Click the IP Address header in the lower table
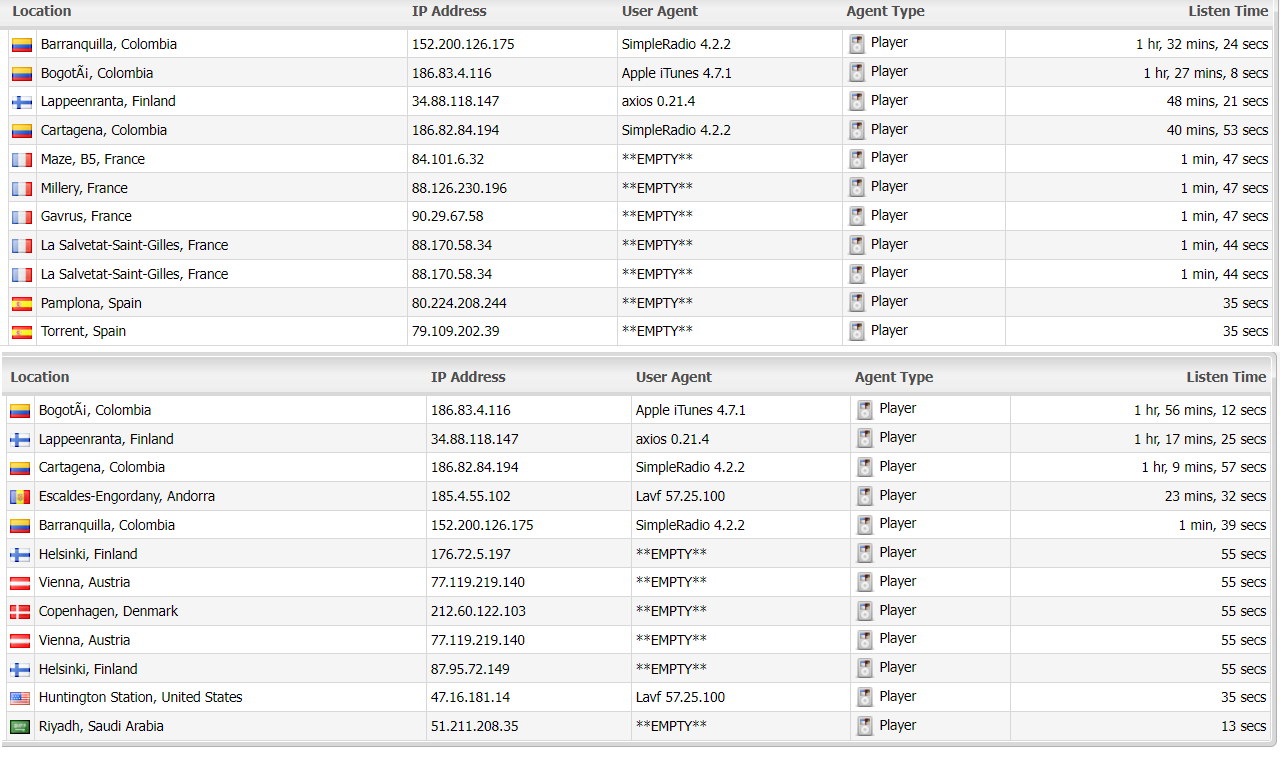Viewport: 1280px width, 760px height. 468,377
